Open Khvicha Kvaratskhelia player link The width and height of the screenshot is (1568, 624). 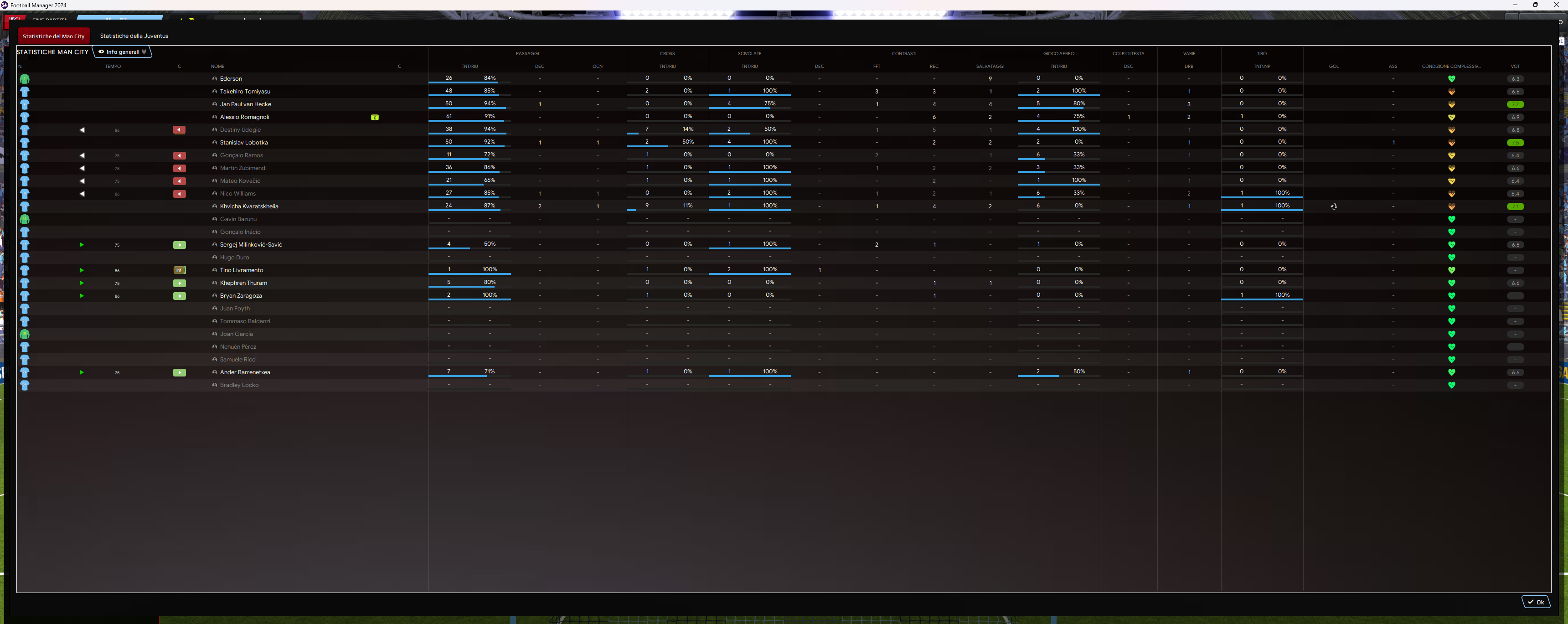249,206
